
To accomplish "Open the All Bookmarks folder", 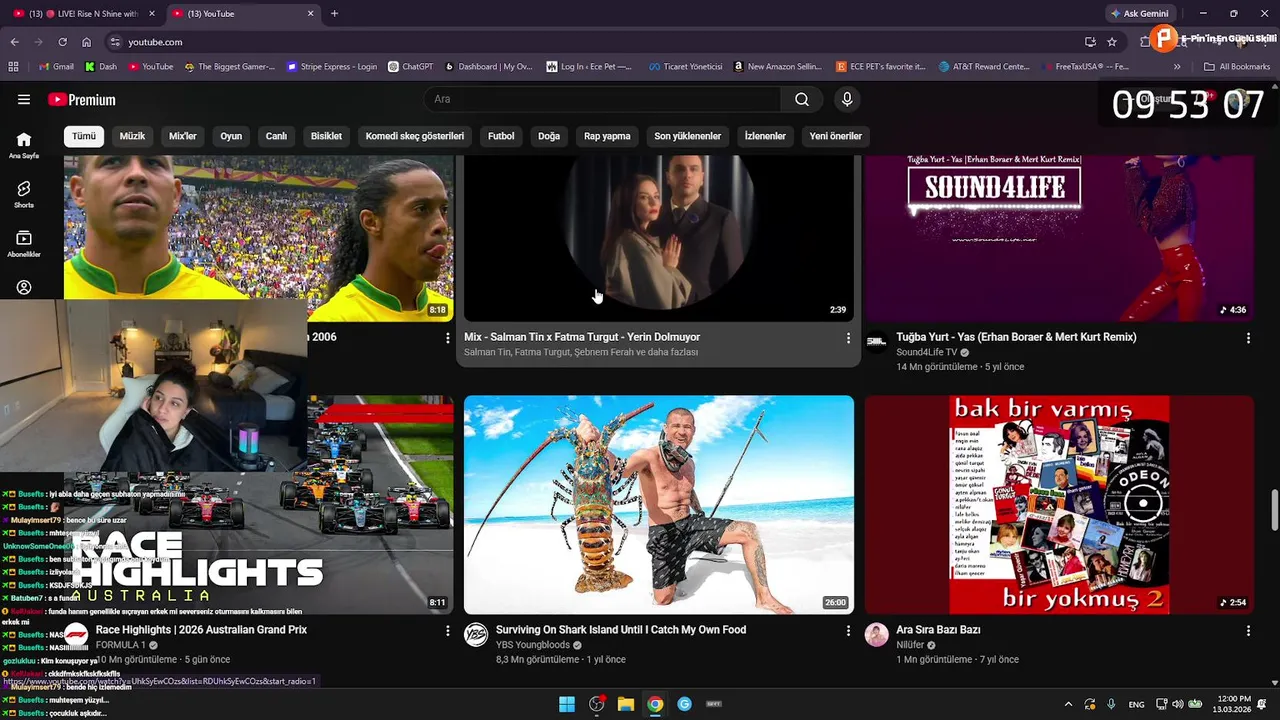I will [x=1237, y=67].
